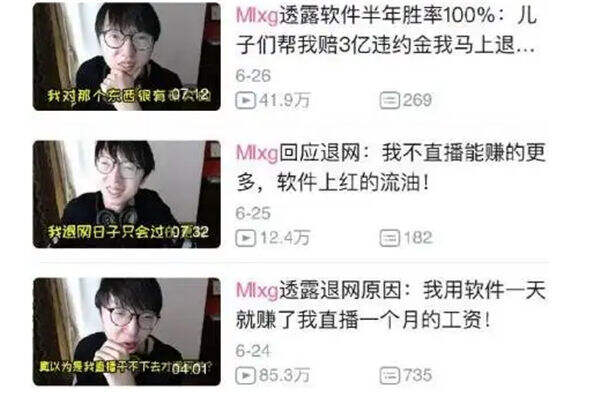The height and width of the screenshot is (403, 600).
Task: Open the thumbnail of the 6-26 video
Action: [x=127, y=57]
